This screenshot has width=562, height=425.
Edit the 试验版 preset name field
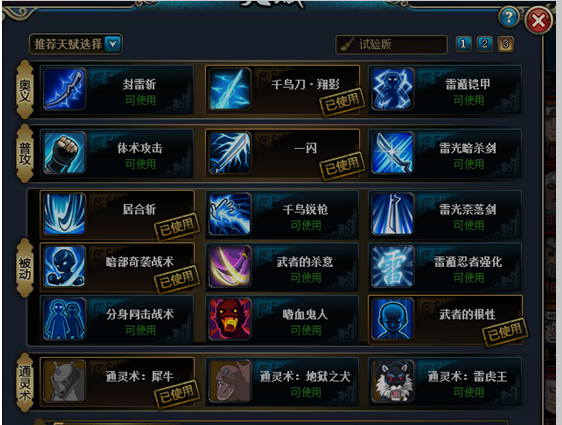(391, 44)
